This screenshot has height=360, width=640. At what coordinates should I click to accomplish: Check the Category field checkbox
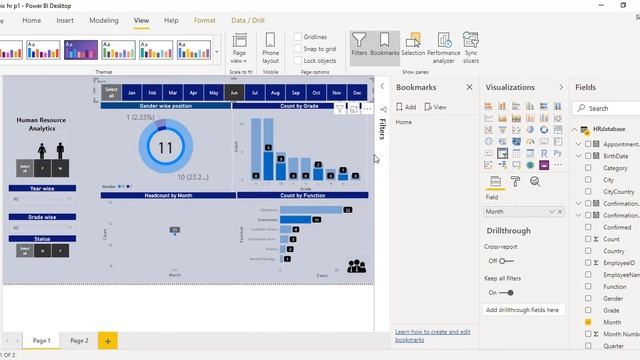tap(588, 168)
